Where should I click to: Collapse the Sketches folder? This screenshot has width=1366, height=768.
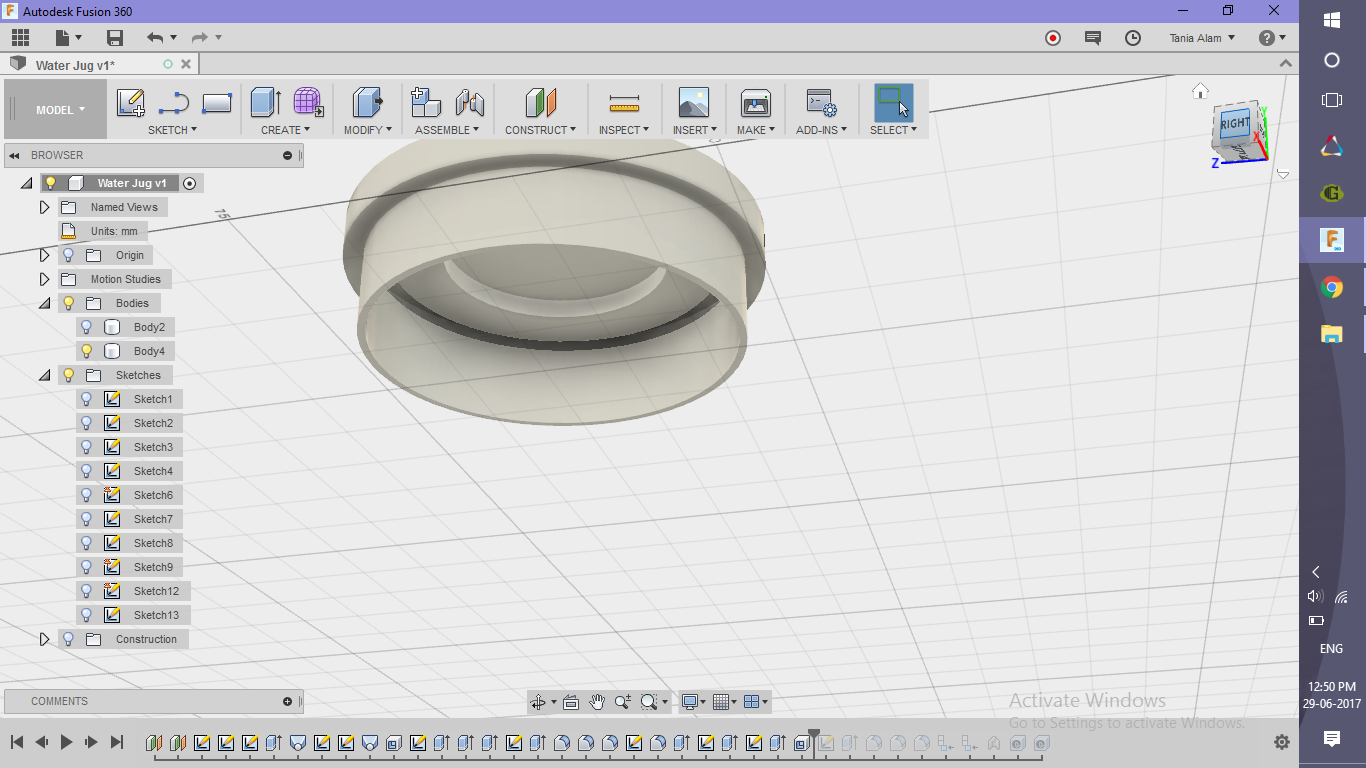tap(44, 375)
